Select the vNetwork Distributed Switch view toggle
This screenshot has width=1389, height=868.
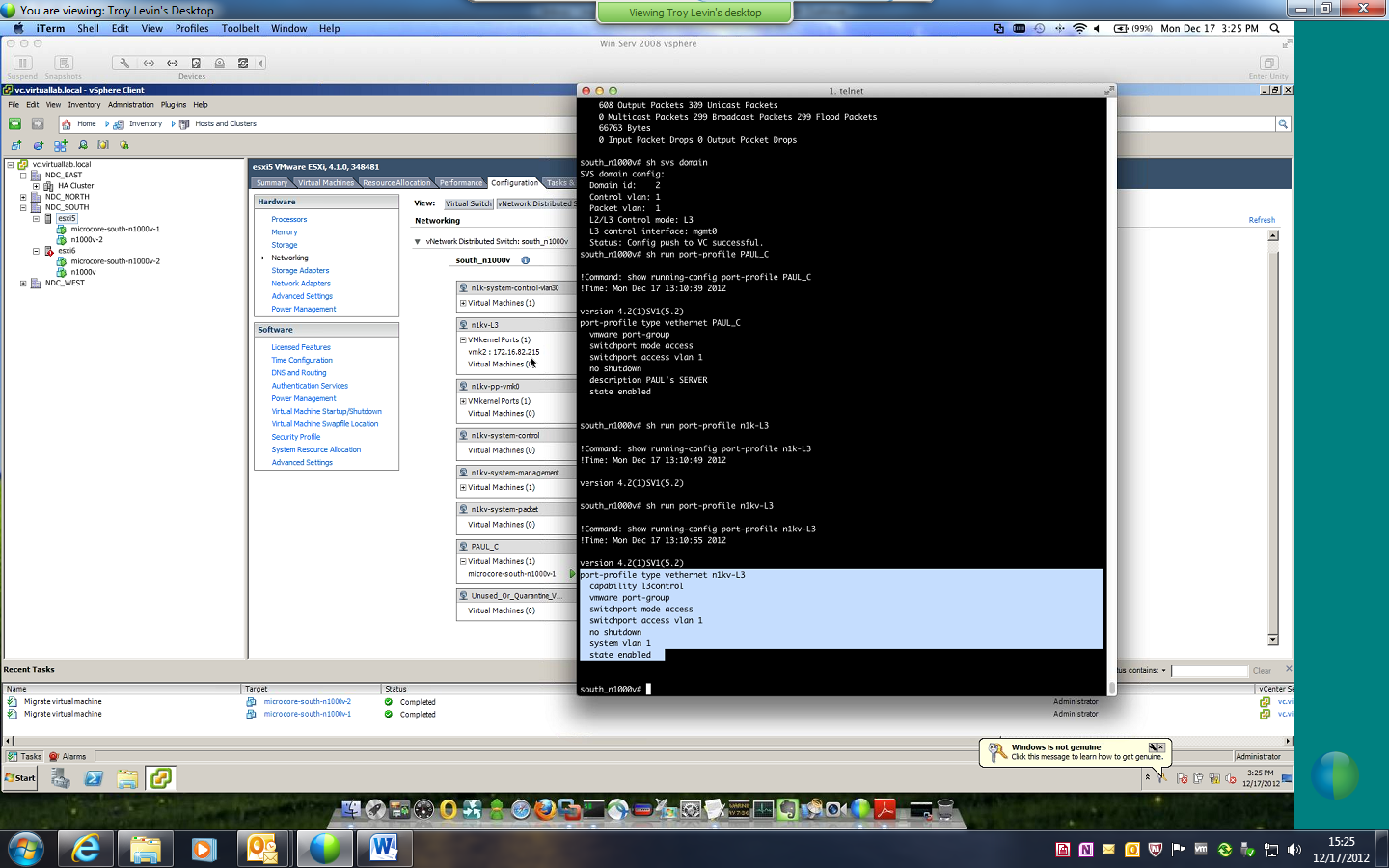pyautogui.click(x=536, y=203)
